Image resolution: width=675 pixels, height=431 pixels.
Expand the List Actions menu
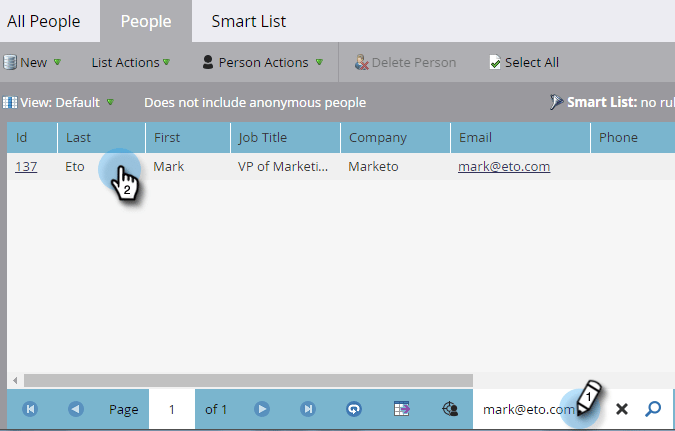pyautogui.click(x=131, y=62)
